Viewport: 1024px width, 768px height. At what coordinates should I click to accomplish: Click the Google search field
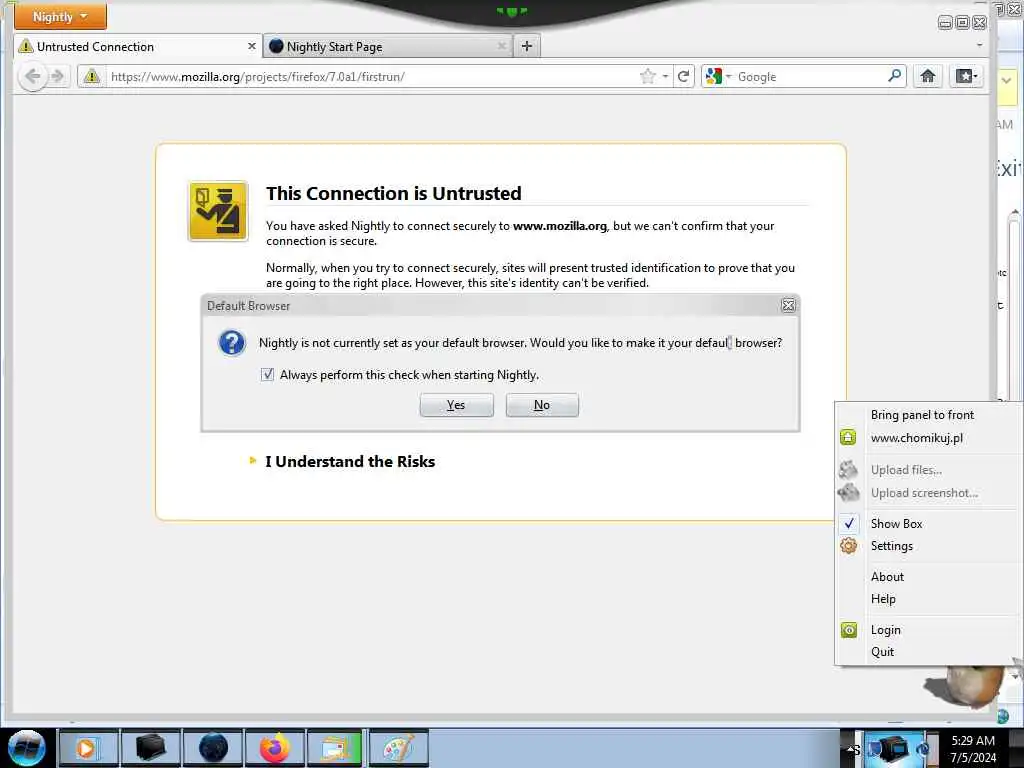click(x=810, y=76)
